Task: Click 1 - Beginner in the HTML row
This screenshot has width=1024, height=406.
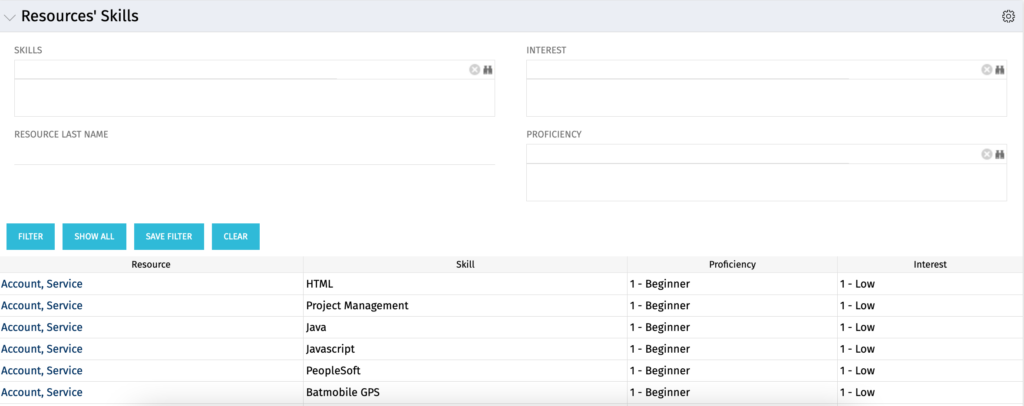Action: [660, 284]
